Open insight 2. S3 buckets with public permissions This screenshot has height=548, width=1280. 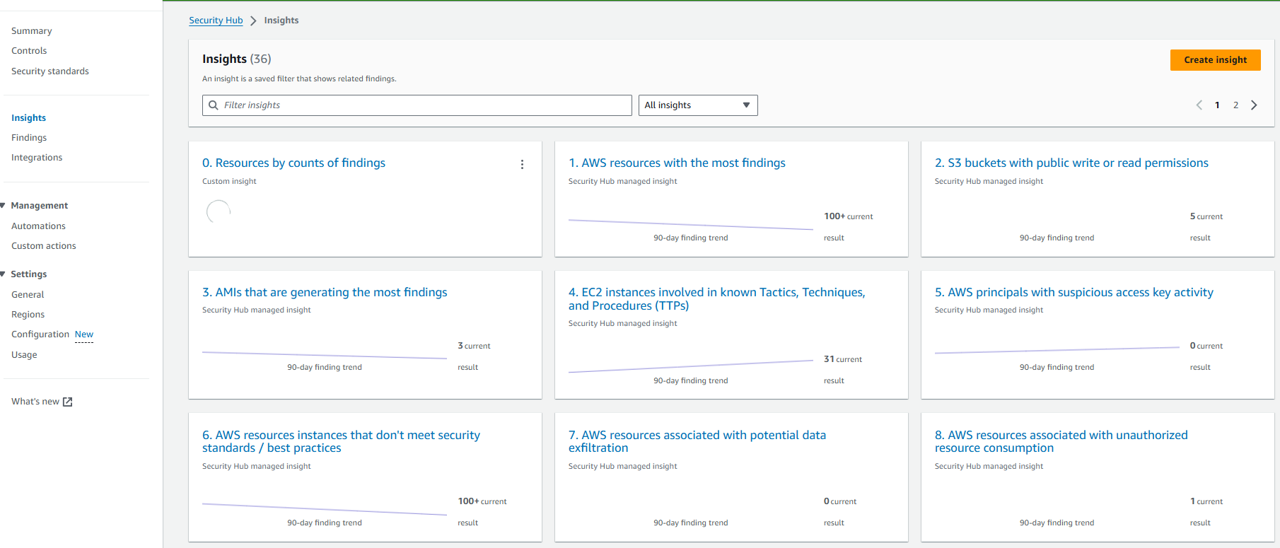[1072, 163]
